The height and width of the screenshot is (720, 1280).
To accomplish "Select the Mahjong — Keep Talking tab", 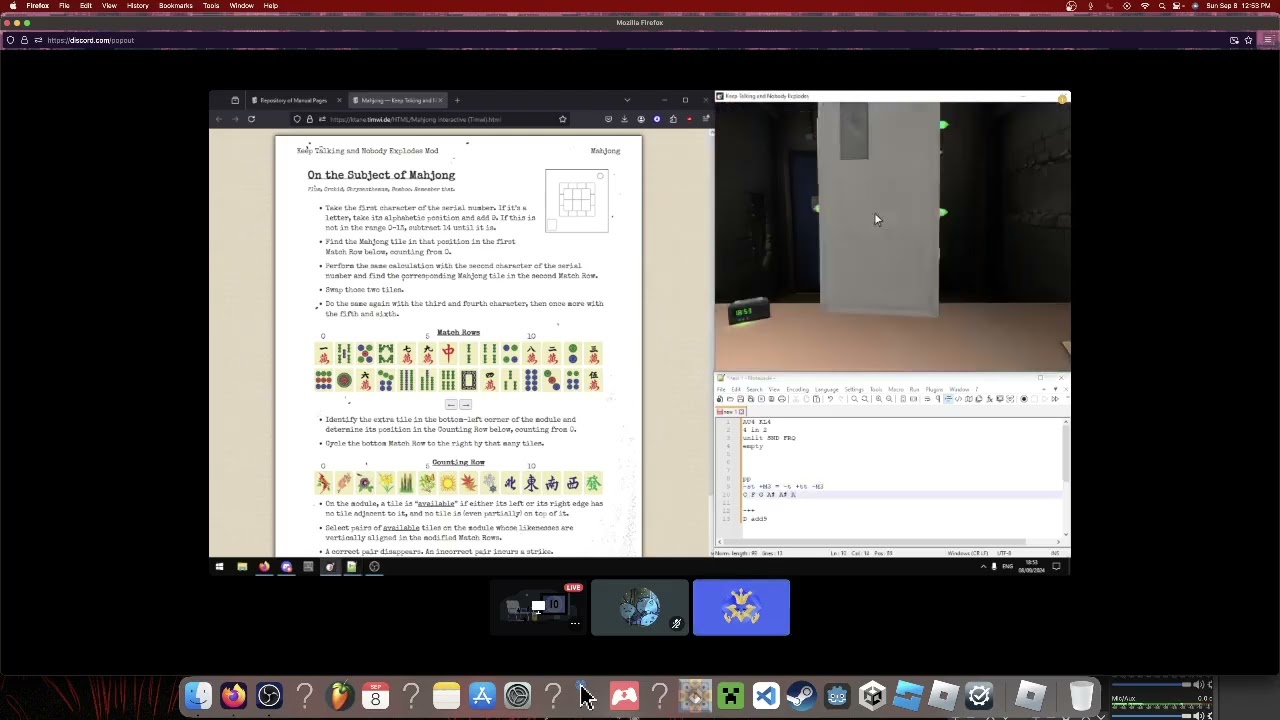I will tap(397, 100).
